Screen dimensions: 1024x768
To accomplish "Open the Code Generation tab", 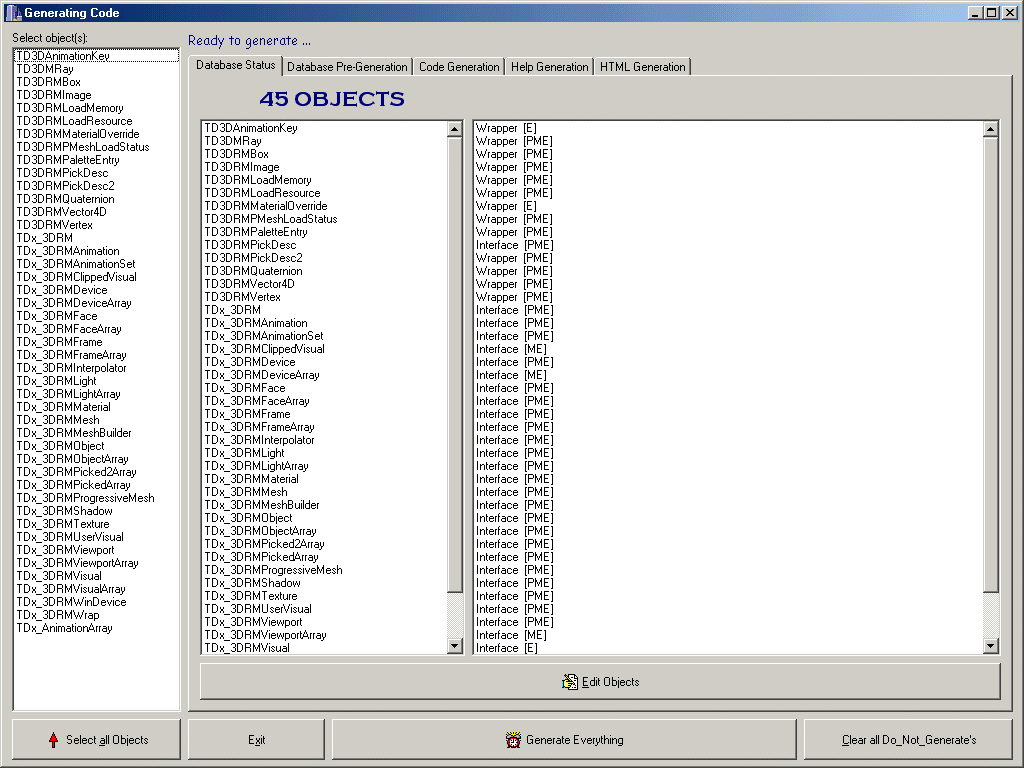I will point(459,67).
